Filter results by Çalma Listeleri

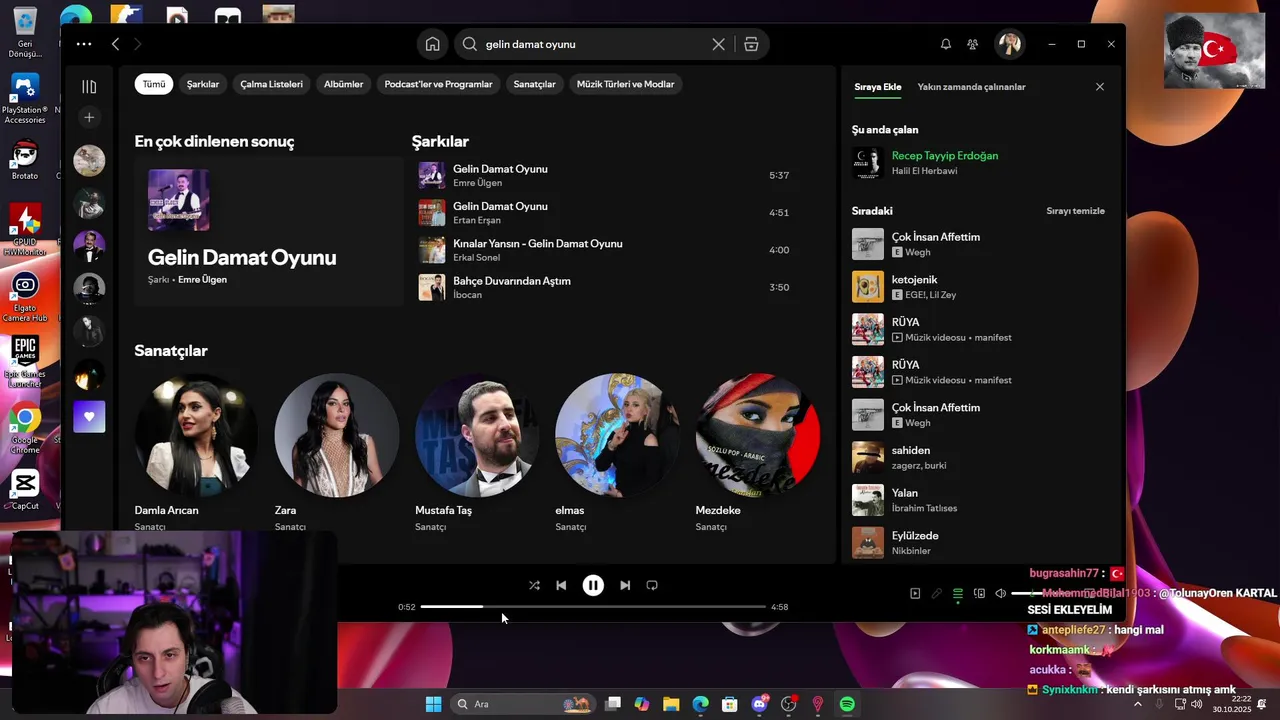point(272,84)
